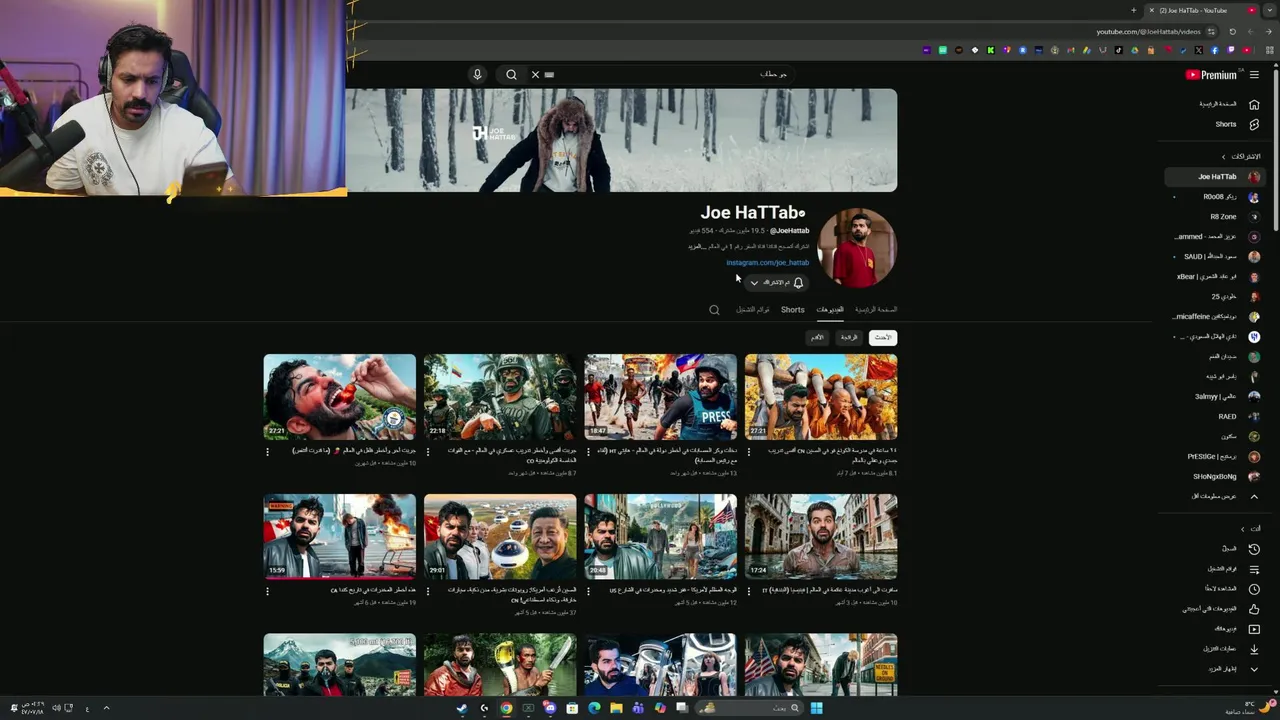The width and height of the screenshot is (1280, 720).
Task: Open the site settings icon in address bar
Action: click(1211, 32)
